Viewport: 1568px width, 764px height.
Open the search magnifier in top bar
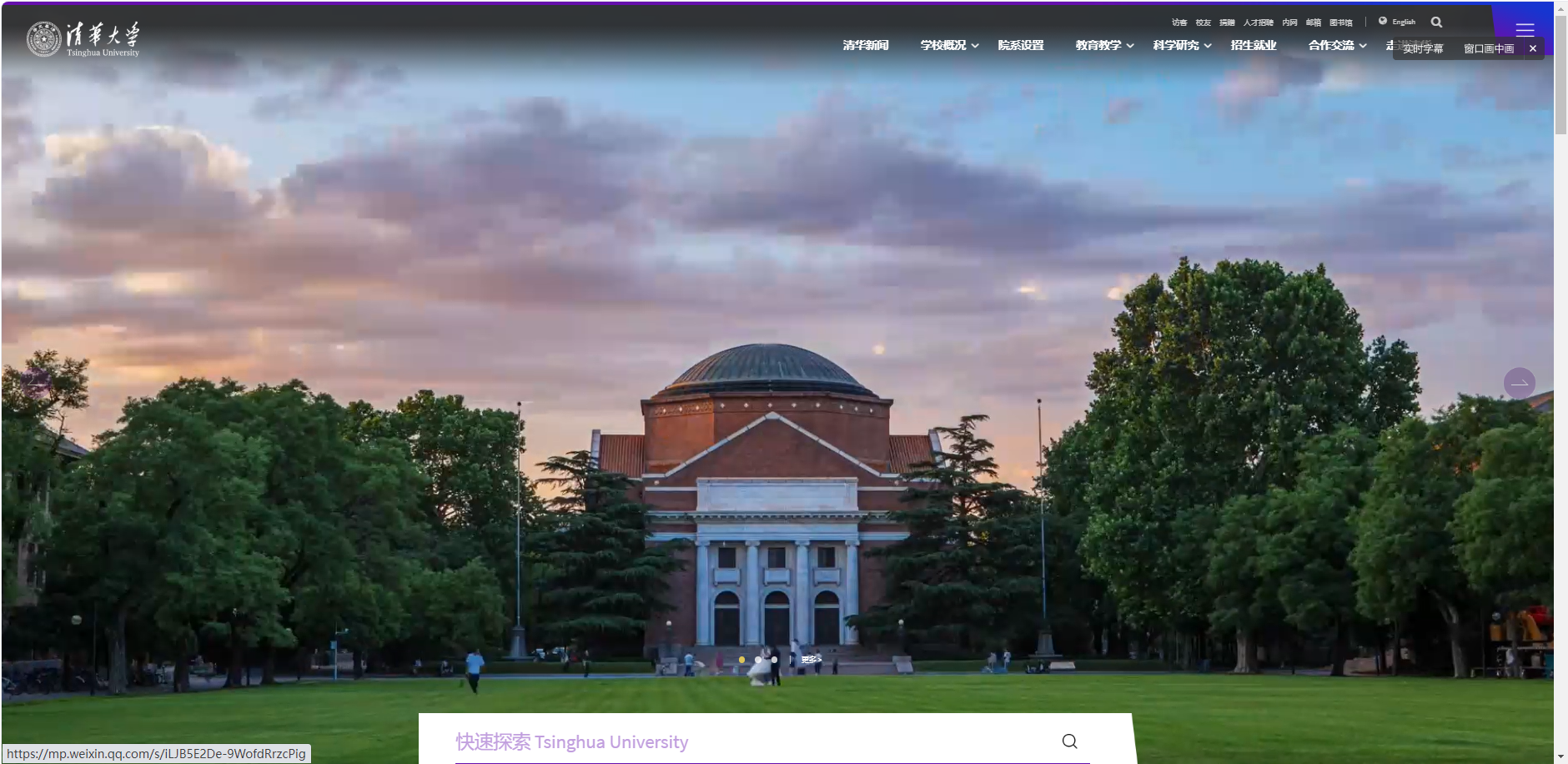click(x=1436, y=23)
